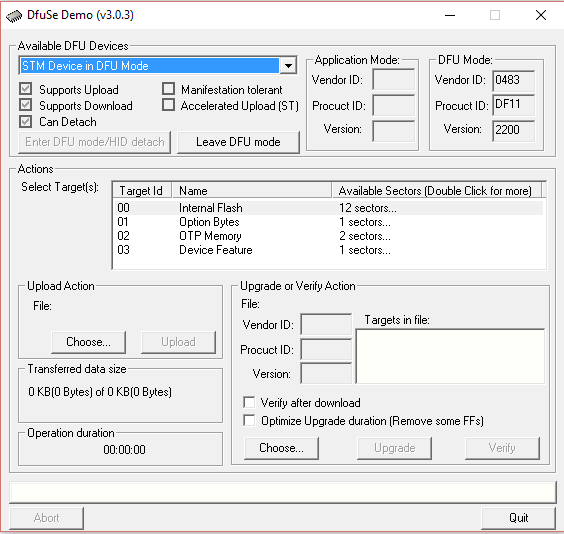Viewport: 564px width, 534px height.
Task: Select the Option Bytes target row
Action: (x=329, y=222)
